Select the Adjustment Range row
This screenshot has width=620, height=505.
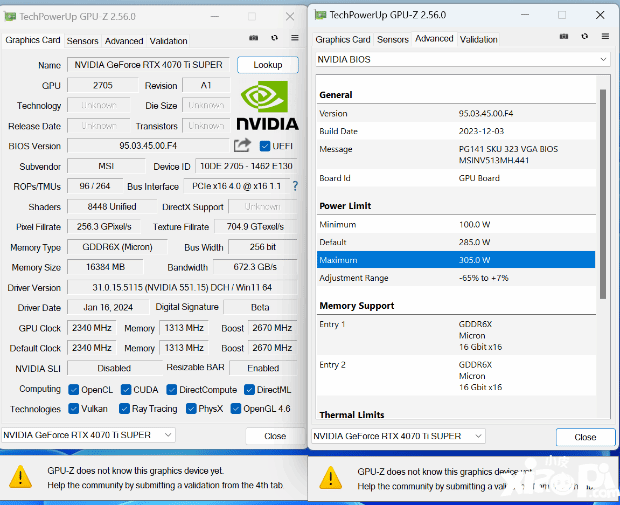click(x=456, y=278)
